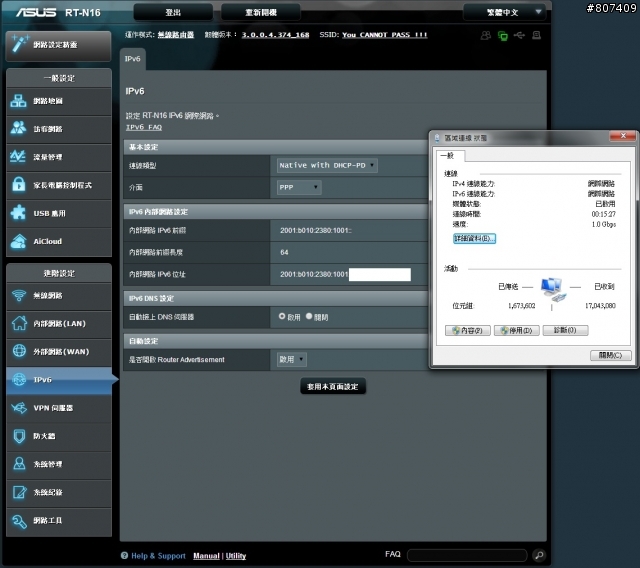The height and width of the screenshot is (568, 640).
Task: Click the prefix length value 64
Action: click(x=284, y=253)
